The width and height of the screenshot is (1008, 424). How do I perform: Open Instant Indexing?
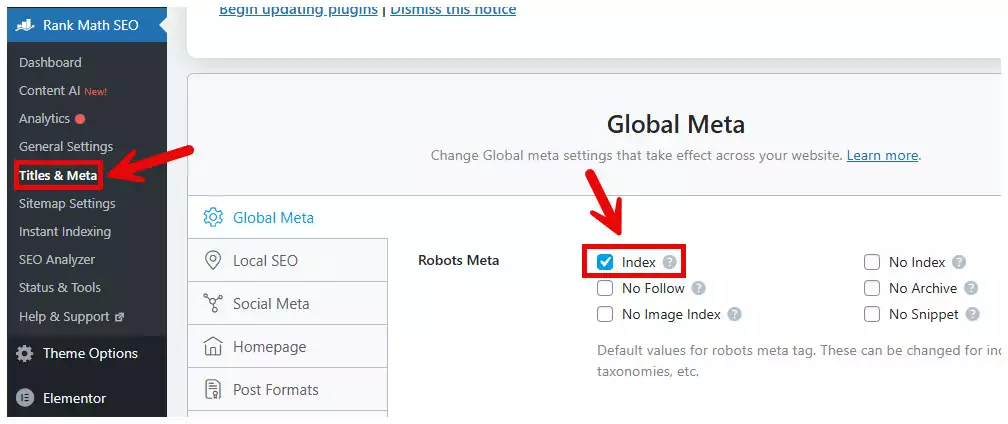pos(64,231)
